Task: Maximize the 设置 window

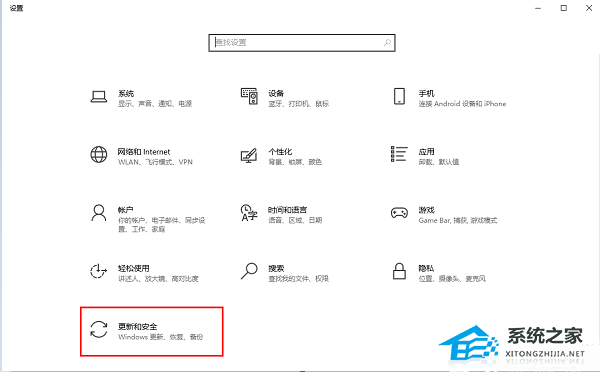Action: click(564, 8)
